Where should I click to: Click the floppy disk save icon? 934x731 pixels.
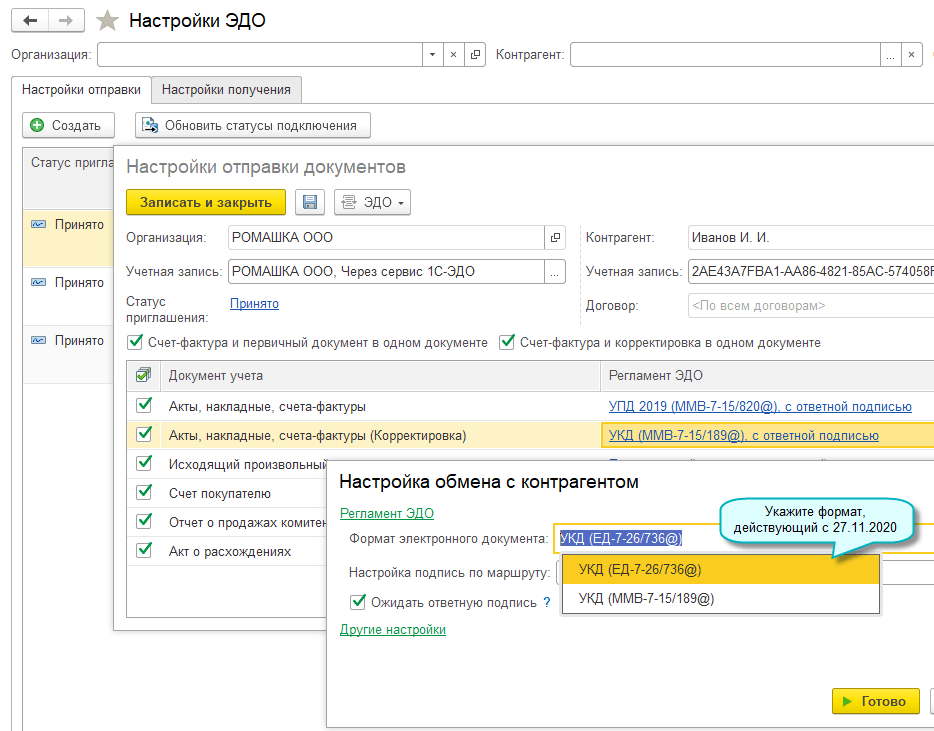pyautogui.click(x=310, y=202)
